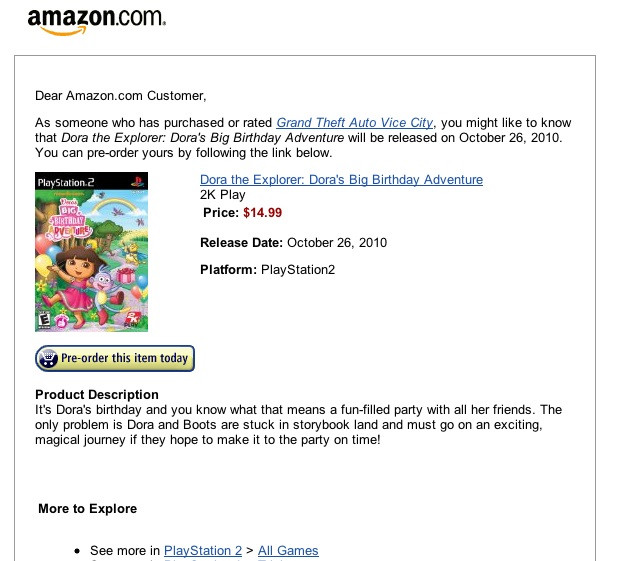Click the red $14.99 price
This screenshot has width=620, height=561.
263,212
